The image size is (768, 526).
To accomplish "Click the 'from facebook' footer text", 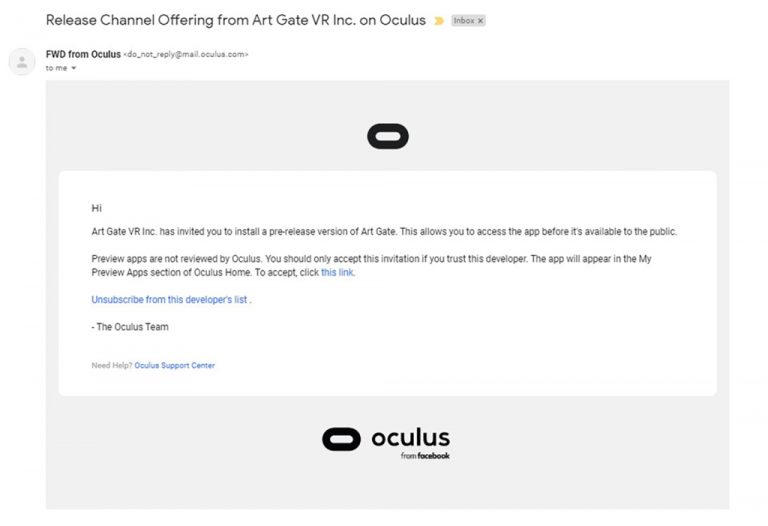I will 425,456.
